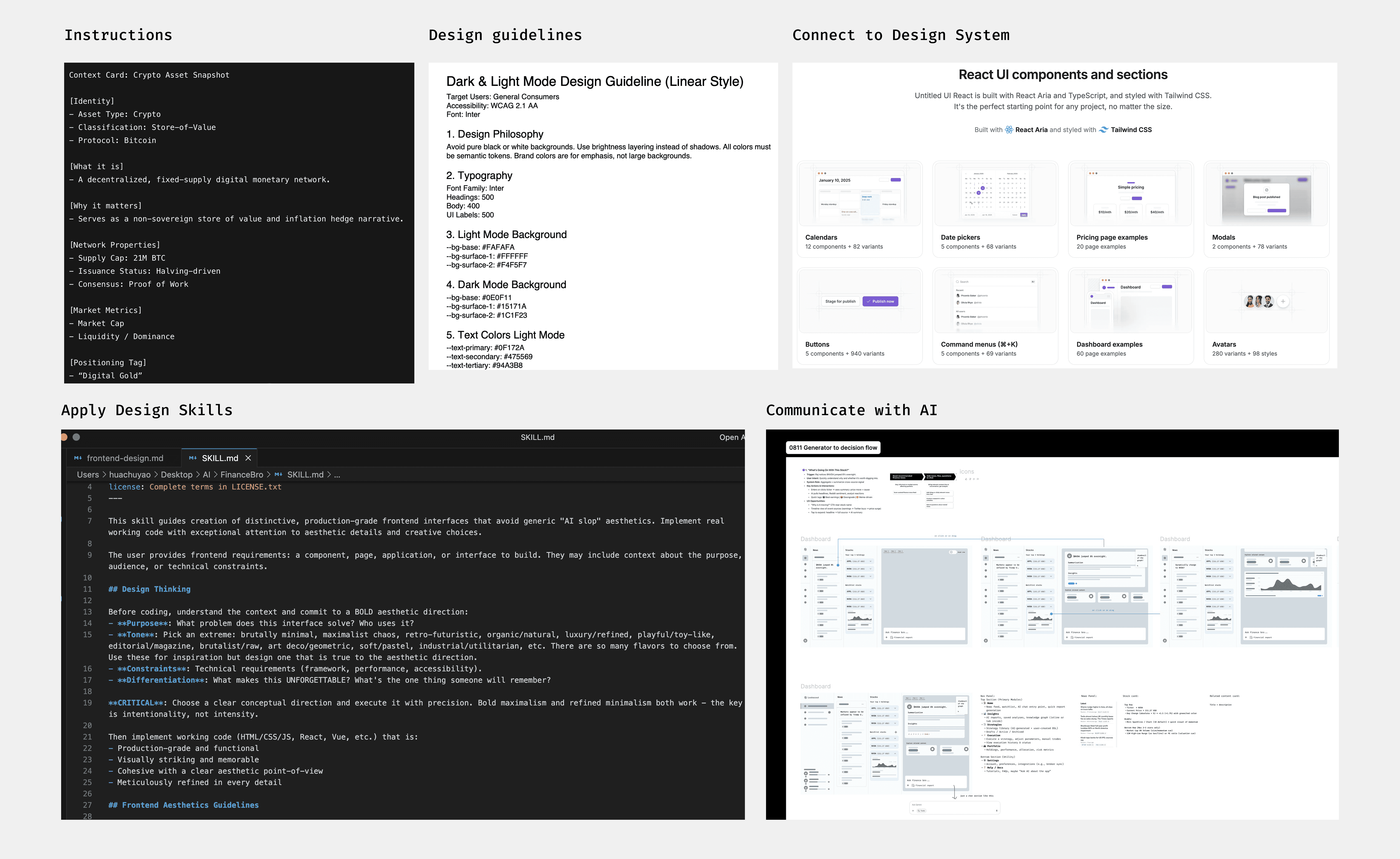1400x859 pixels.
Task: Expand the FinanceBro breadcrumb folder
Action: pos(242,474)
